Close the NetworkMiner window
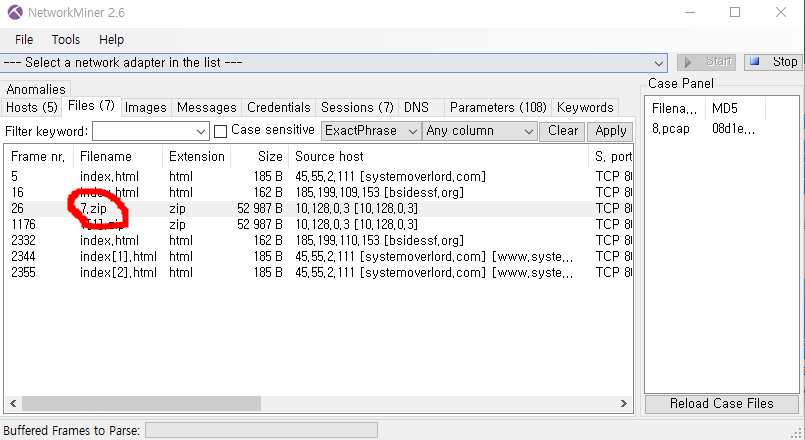Image resolution: width=805 pixels, height=440 pixels. click(781, 12)
